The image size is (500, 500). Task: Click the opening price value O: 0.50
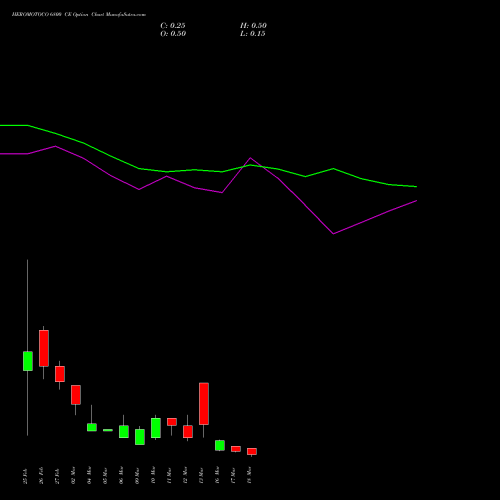pyautogui.click(x=173, y=34)
